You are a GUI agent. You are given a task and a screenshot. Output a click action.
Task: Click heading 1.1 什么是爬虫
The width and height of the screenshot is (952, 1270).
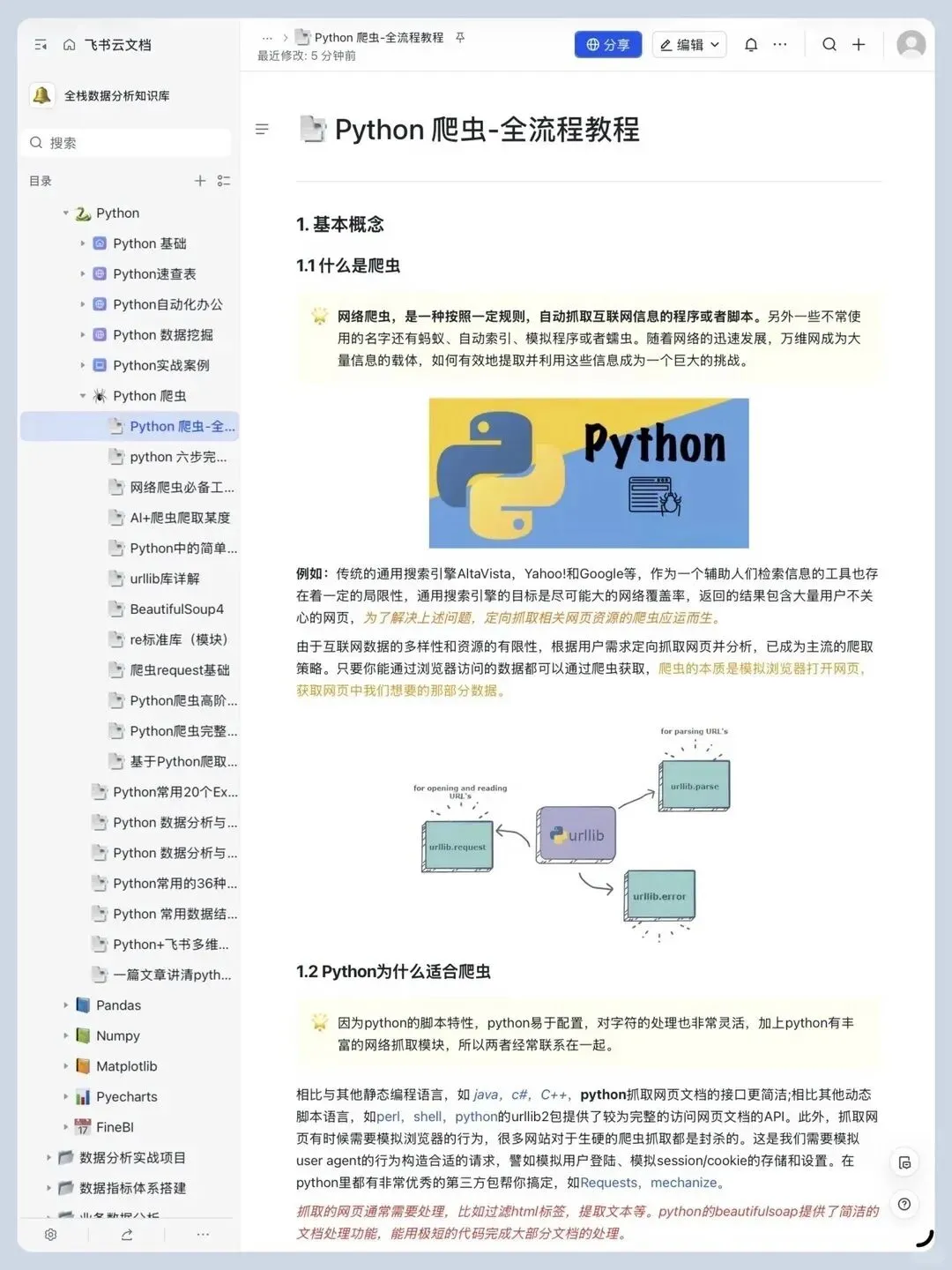click(348, 265)
